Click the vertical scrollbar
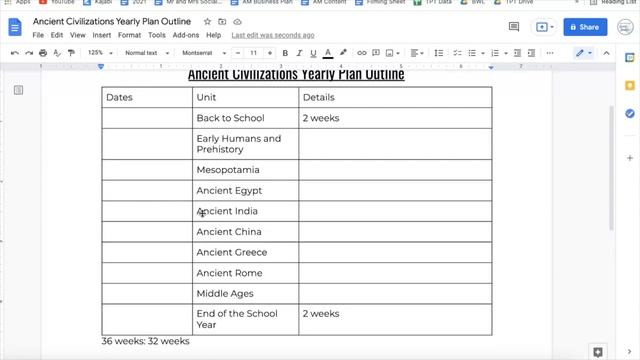The image size is (640, 360). tap(611, 167)
